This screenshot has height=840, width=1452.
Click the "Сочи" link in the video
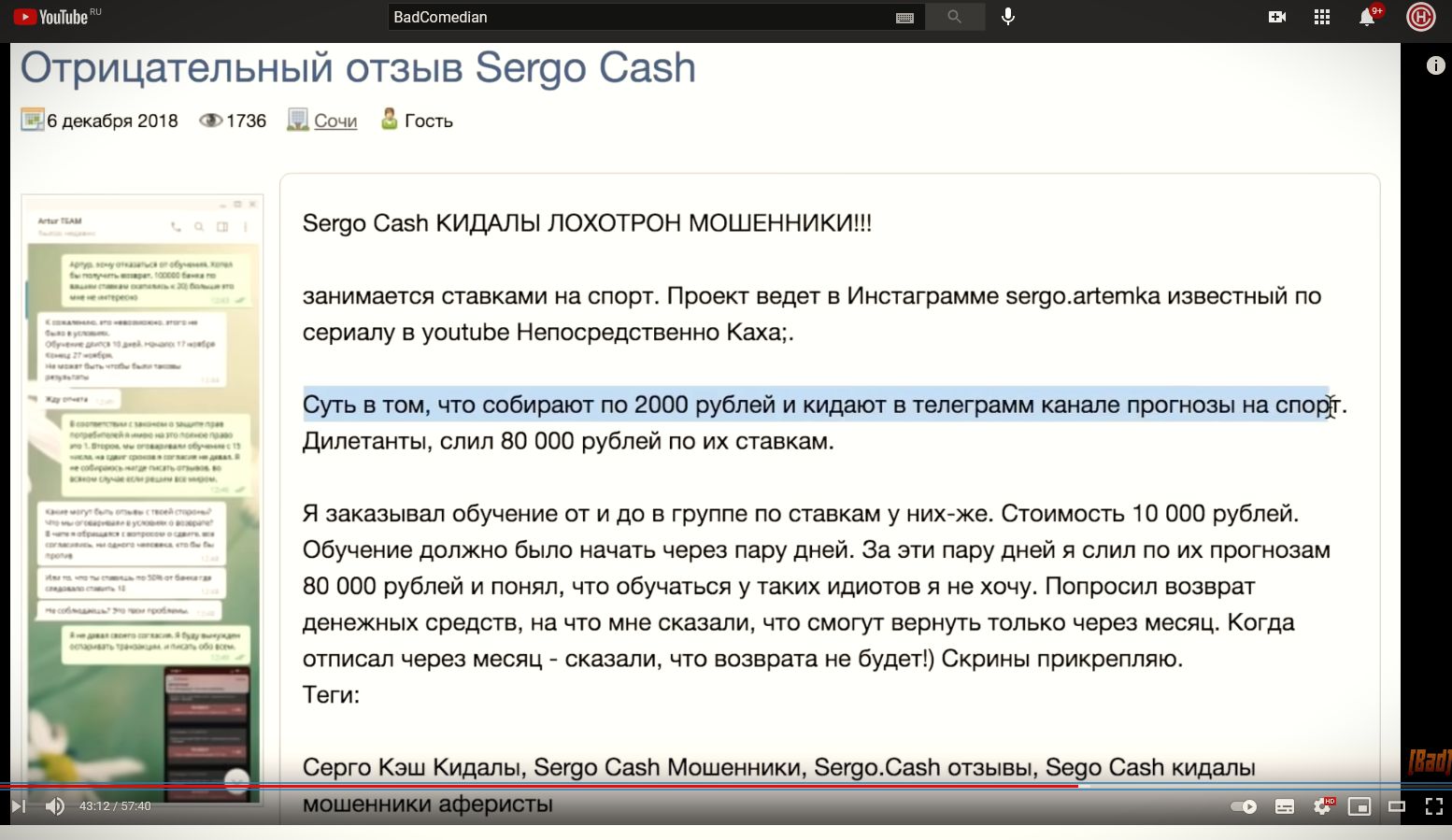tap(335, 121)
